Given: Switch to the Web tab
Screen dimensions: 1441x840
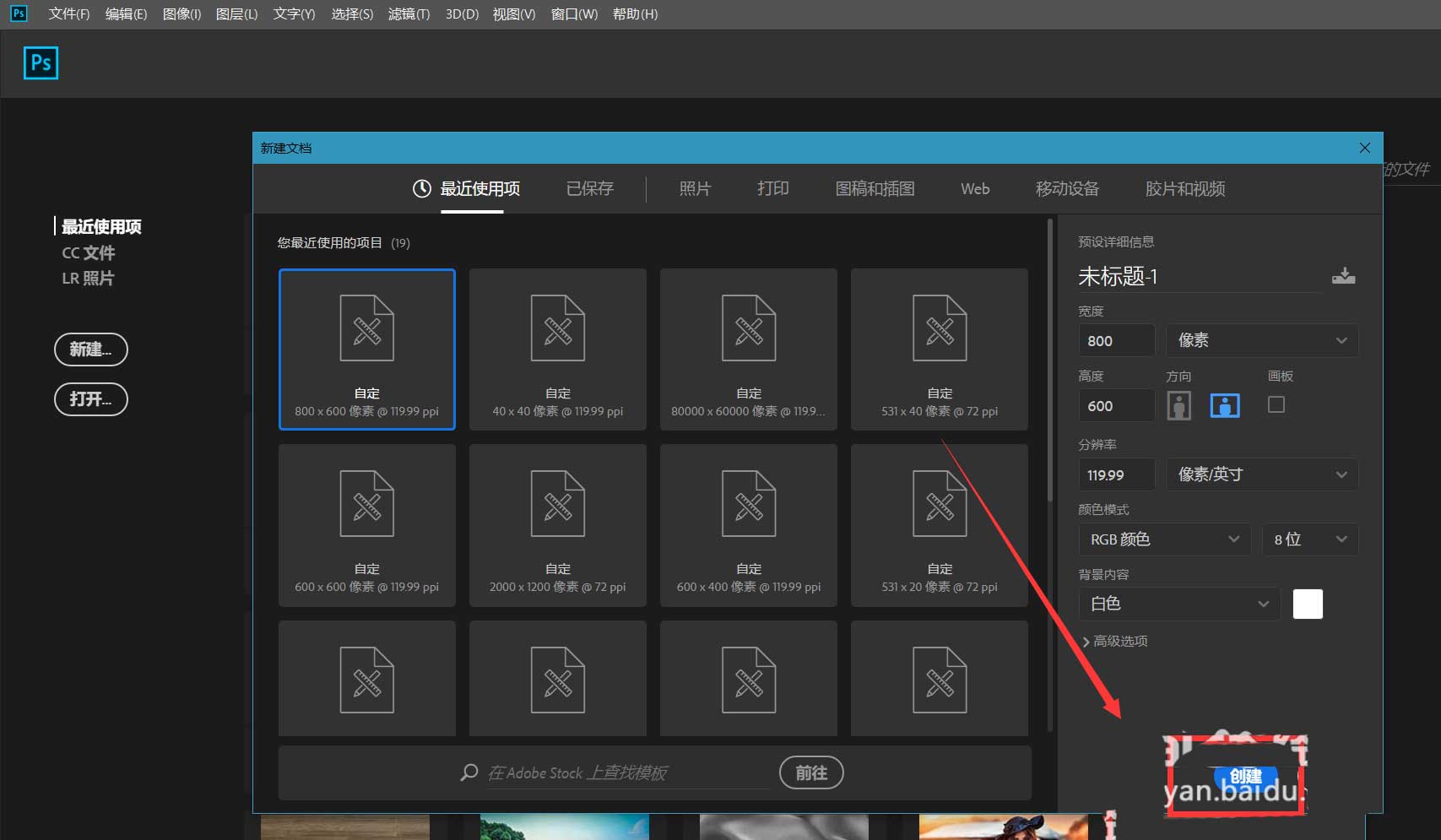Looking at the screenshot, I should (x=975, y=188).
